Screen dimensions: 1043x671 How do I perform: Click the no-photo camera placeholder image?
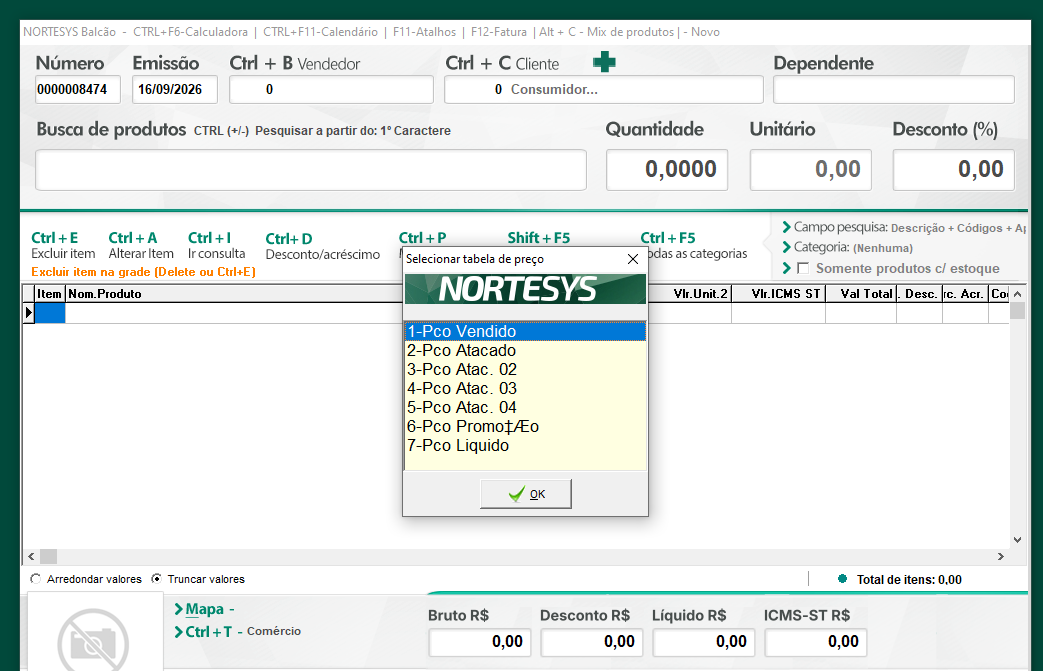[x=93, y=640]
